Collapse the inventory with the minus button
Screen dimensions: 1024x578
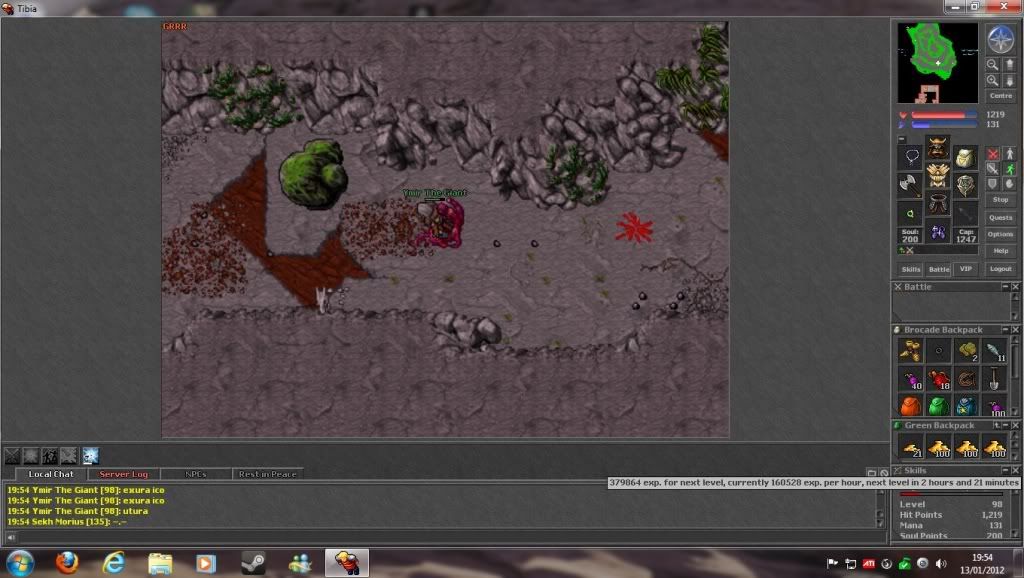click(x=901, y=140)
